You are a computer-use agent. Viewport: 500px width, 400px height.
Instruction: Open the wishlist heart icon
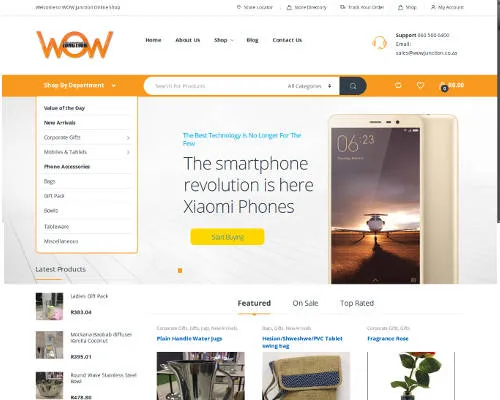click(x=420, y=85)
